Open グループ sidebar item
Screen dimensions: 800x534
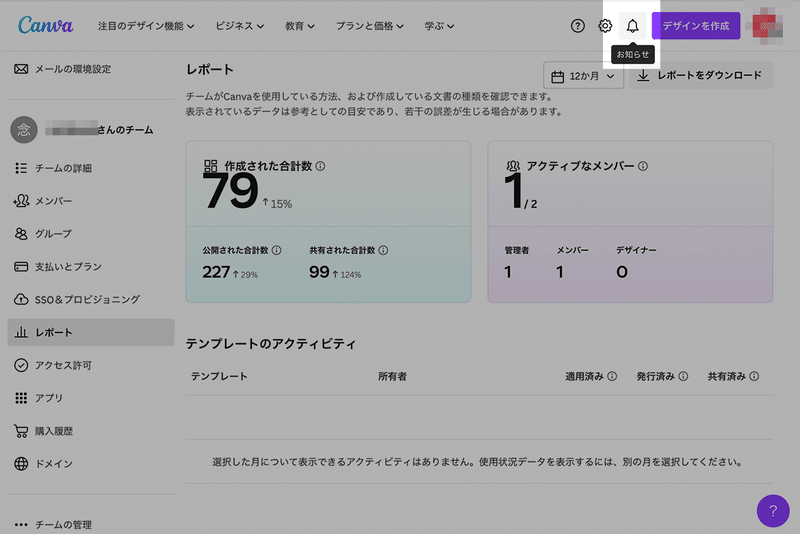click(x=91, y=234)
